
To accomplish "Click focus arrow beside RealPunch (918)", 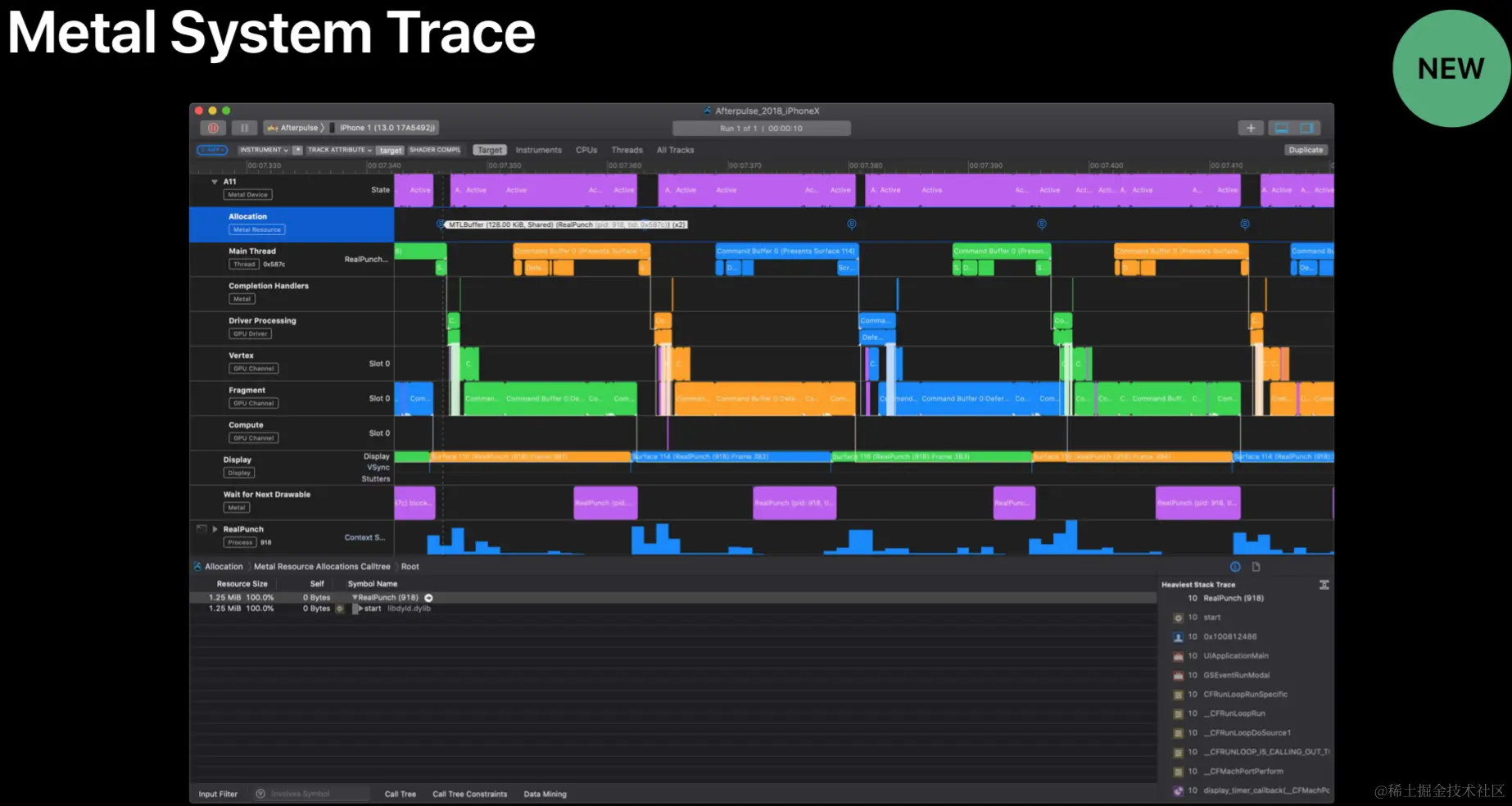I will [428, 598].
